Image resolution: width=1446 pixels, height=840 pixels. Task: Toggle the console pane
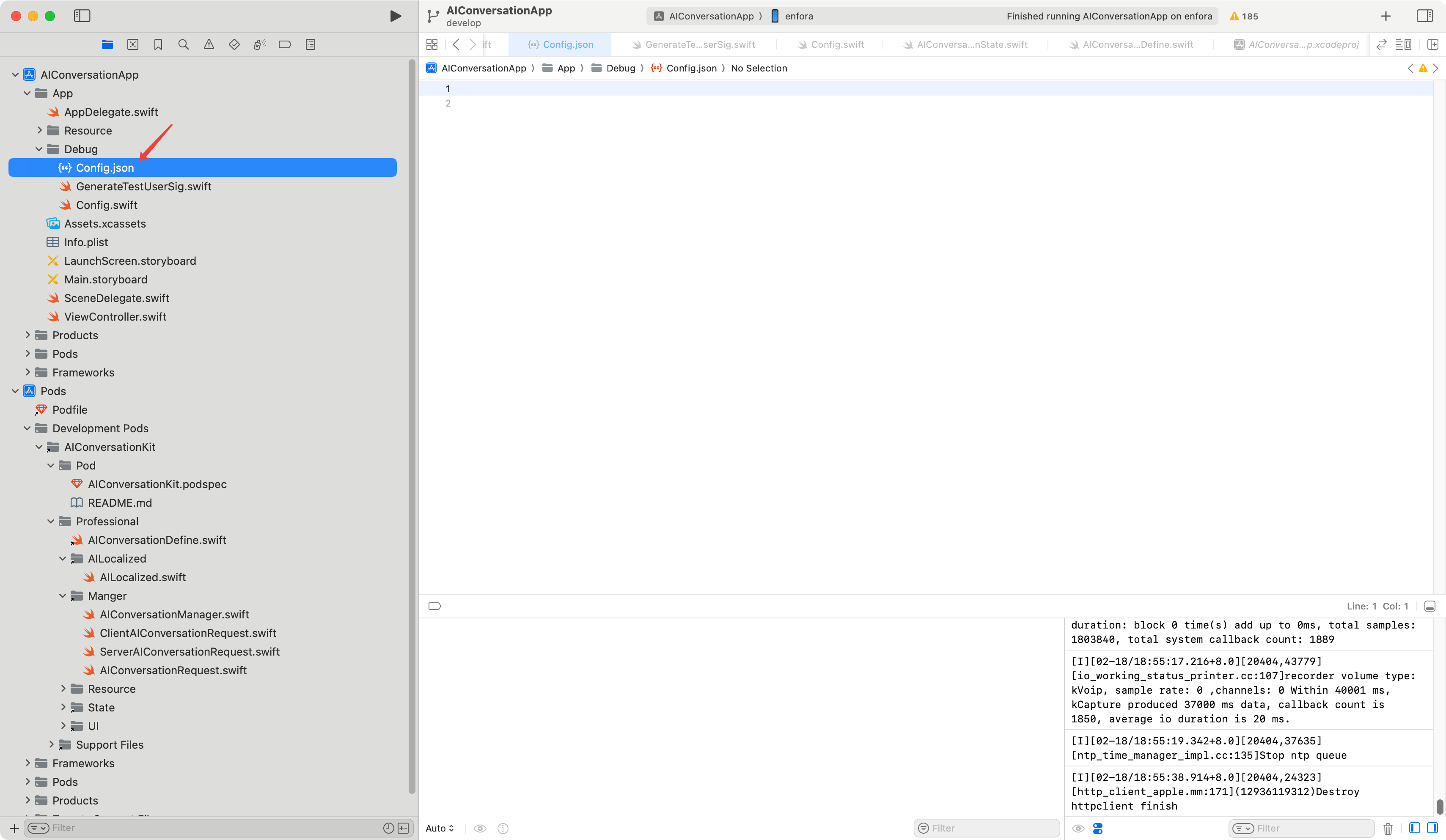coord(1432,827)
